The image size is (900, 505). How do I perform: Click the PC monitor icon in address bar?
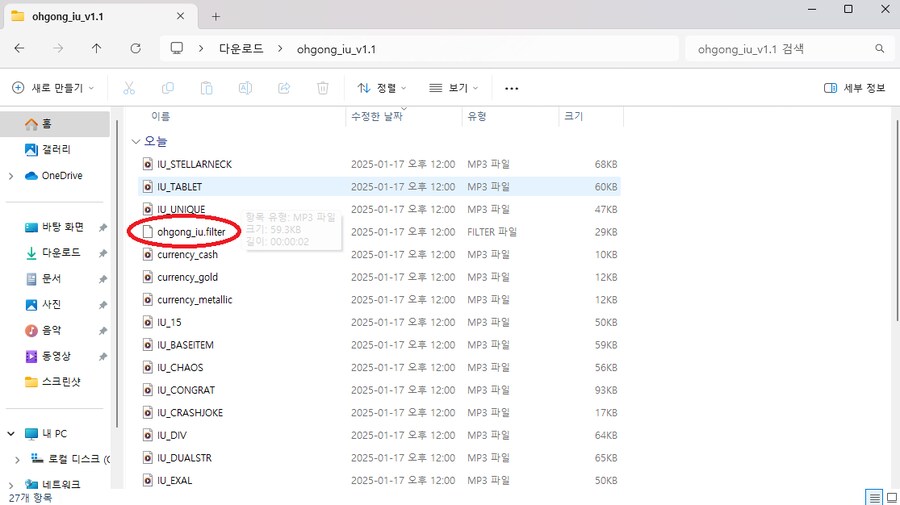[177, 49]
